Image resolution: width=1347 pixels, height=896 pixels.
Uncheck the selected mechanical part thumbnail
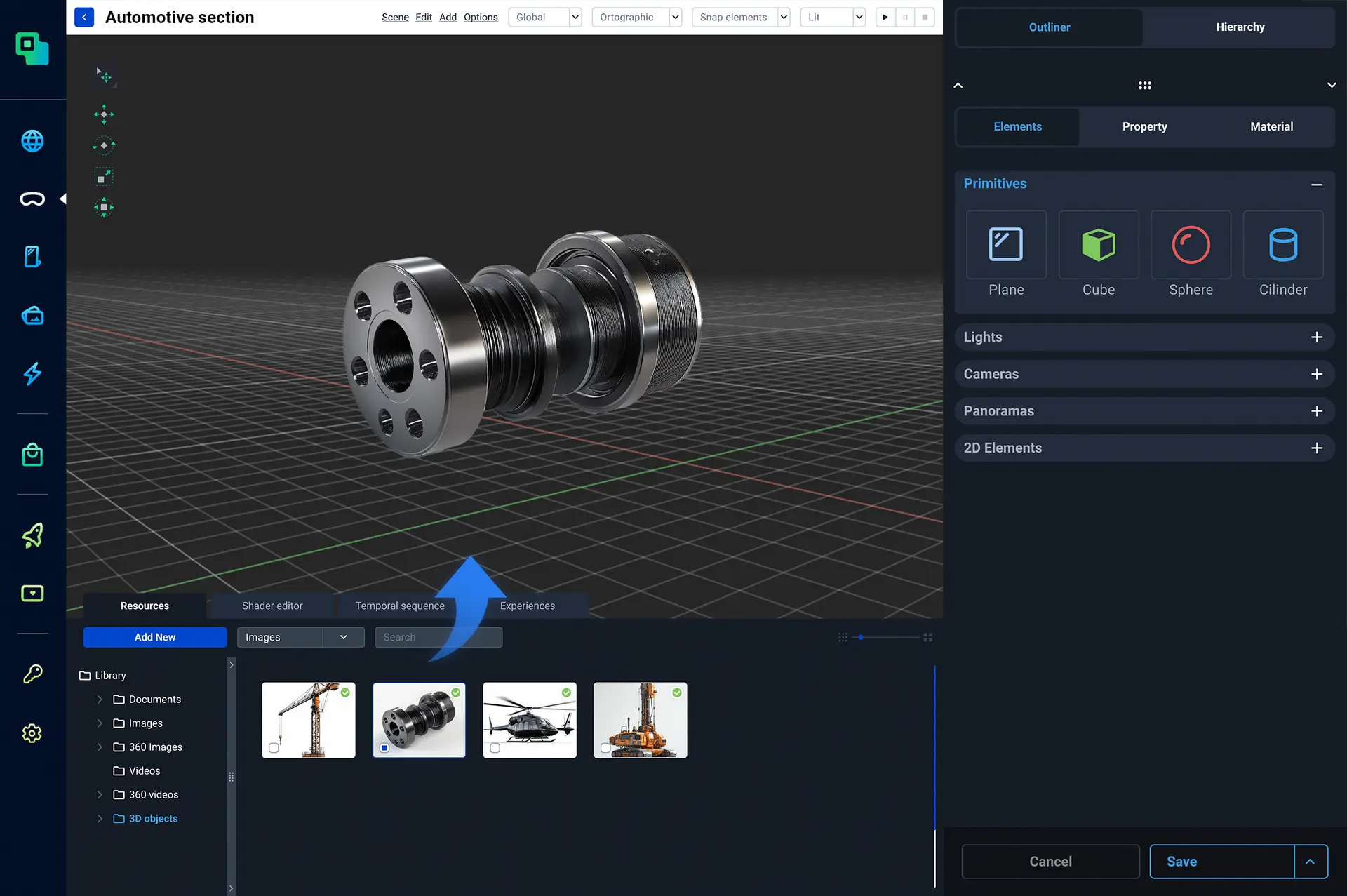click(384, 748)
